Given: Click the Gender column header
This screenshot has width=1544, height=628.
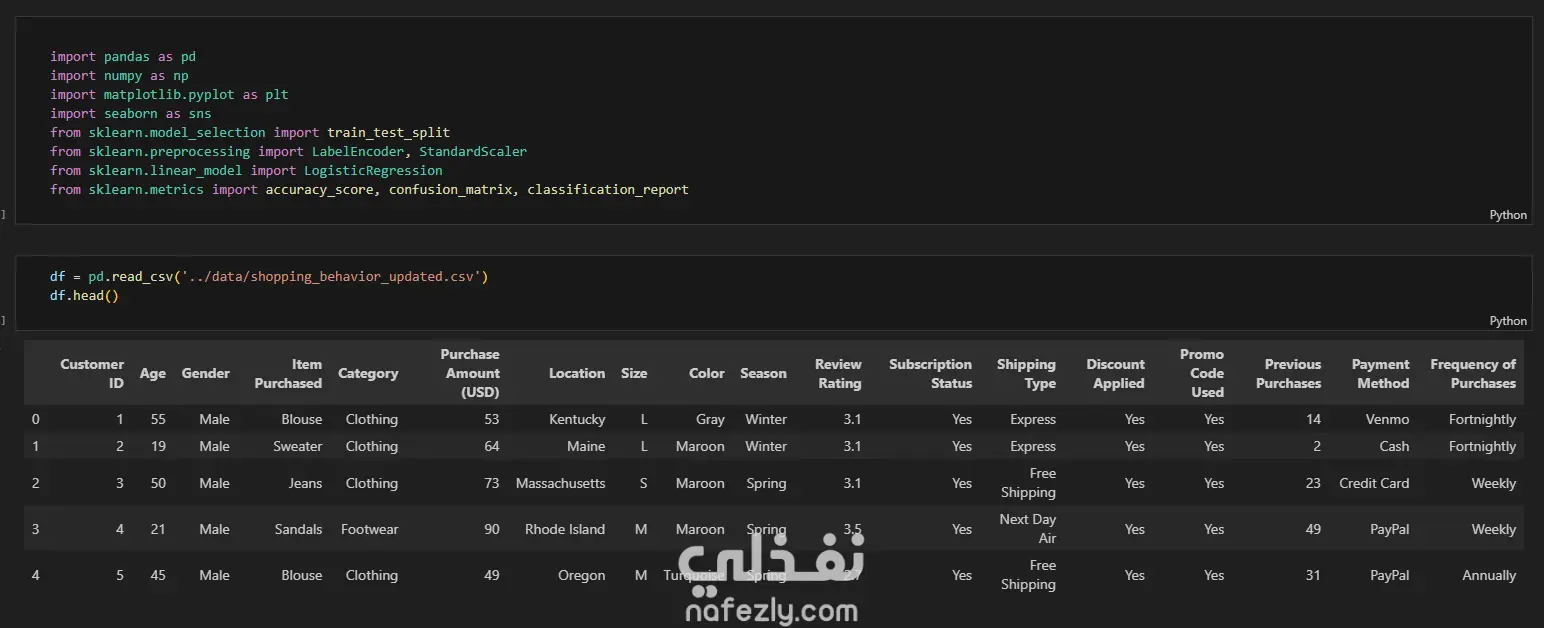Looking at the screenshot, I should (x=205, y=373).
